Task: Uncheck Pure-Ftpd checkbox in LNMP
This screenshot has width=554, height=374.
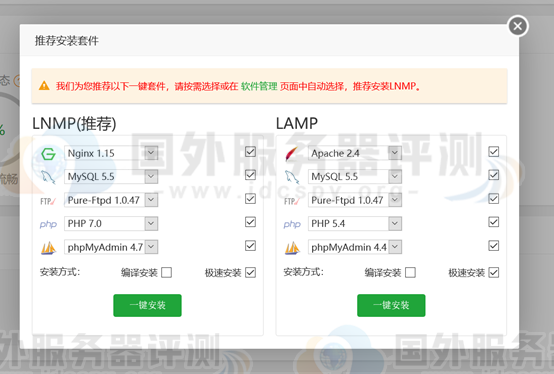Action: pyautogui.click(x=250, y=199)
